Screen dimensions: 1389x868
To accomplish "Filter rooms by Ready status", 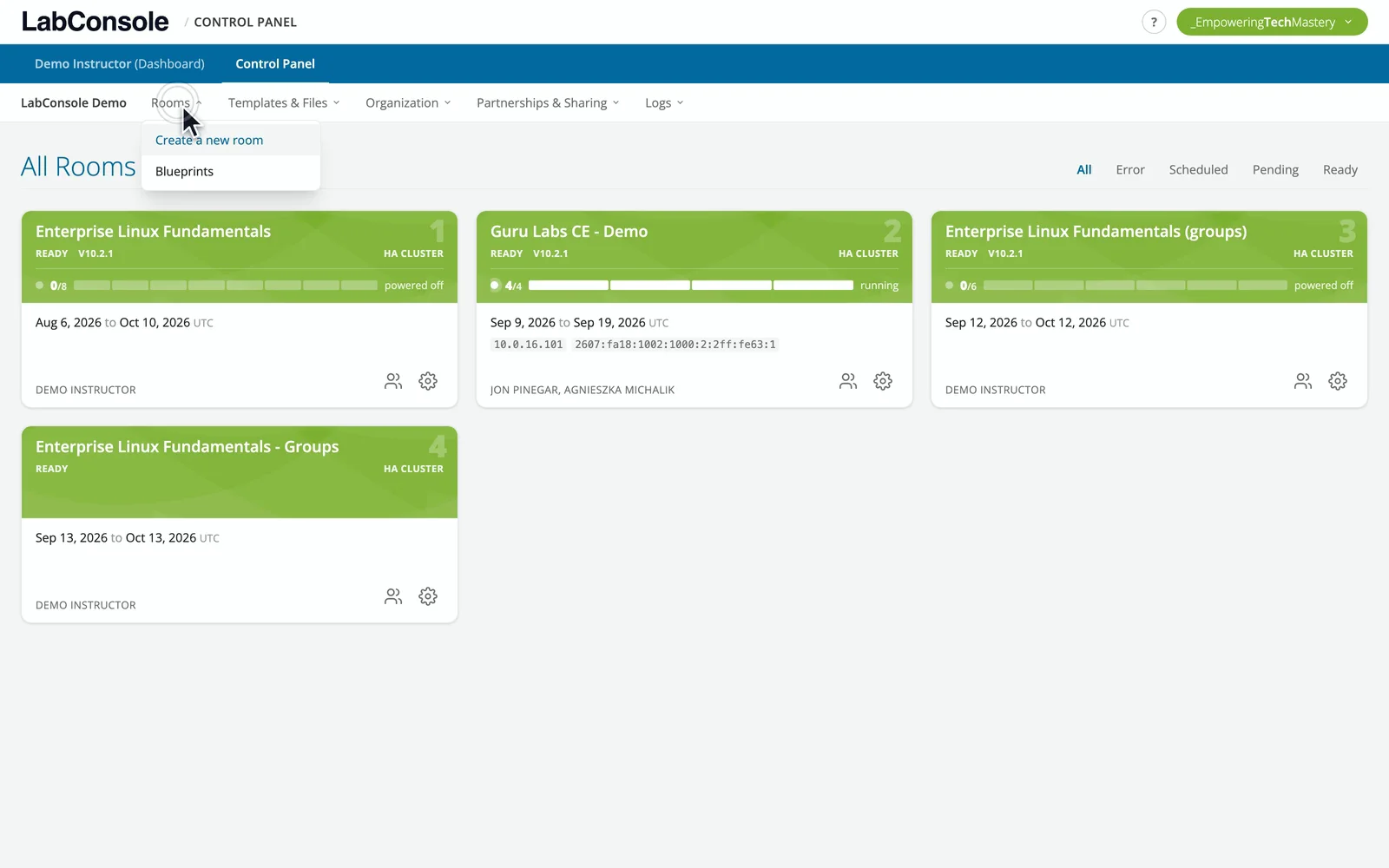I will pos(1340,170).
